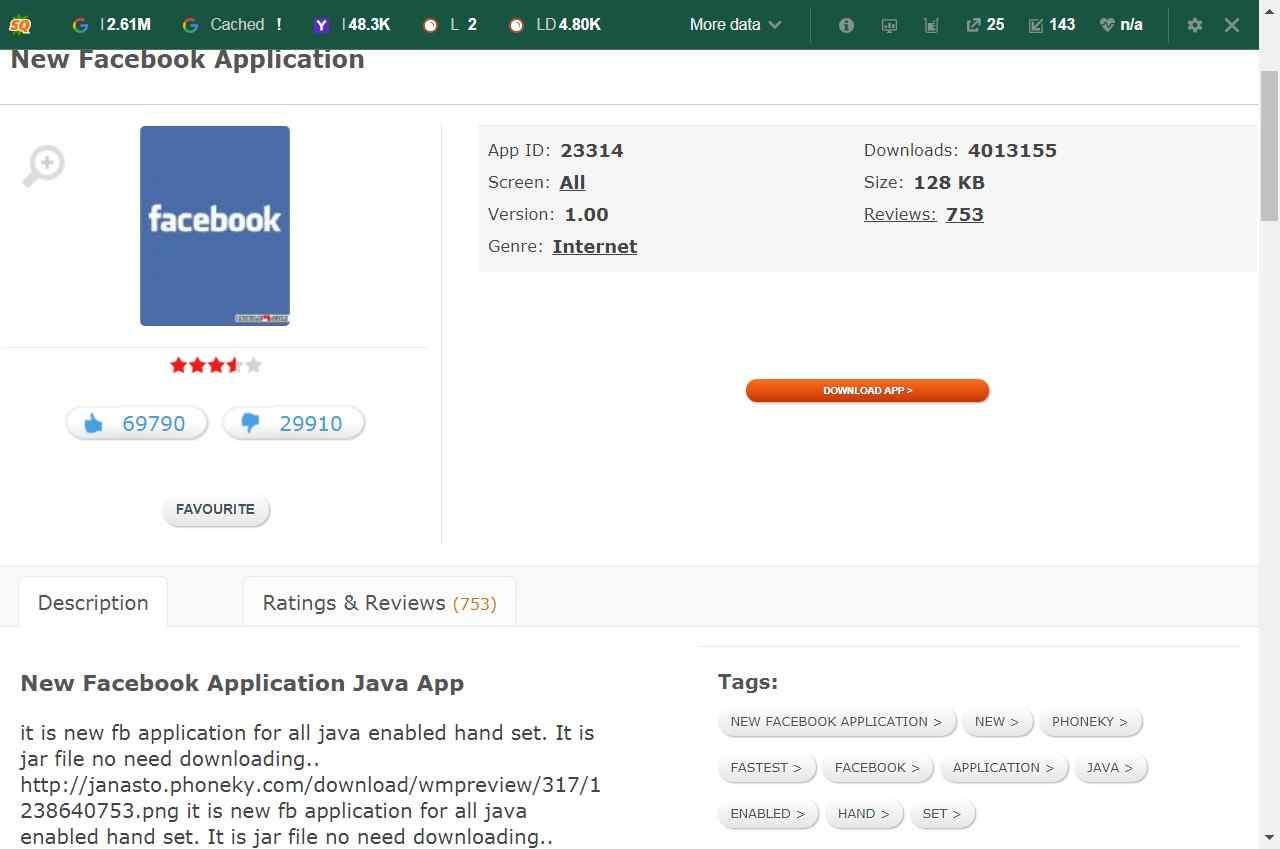The width and height of the screenshot is (1280, 849).
Task: Switch to the Ratings & Reviews tab
Action: coord(378,601)
